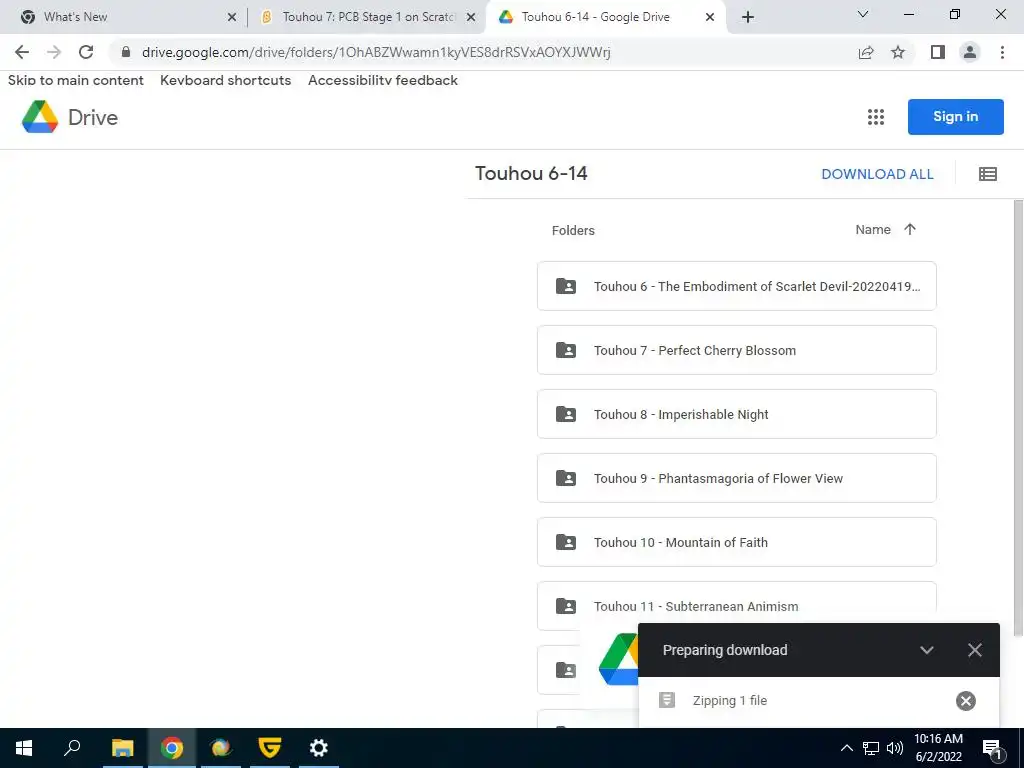View site info via lock icon
Viewport: 1024px width, 768px height.
[x=126, y=52]
